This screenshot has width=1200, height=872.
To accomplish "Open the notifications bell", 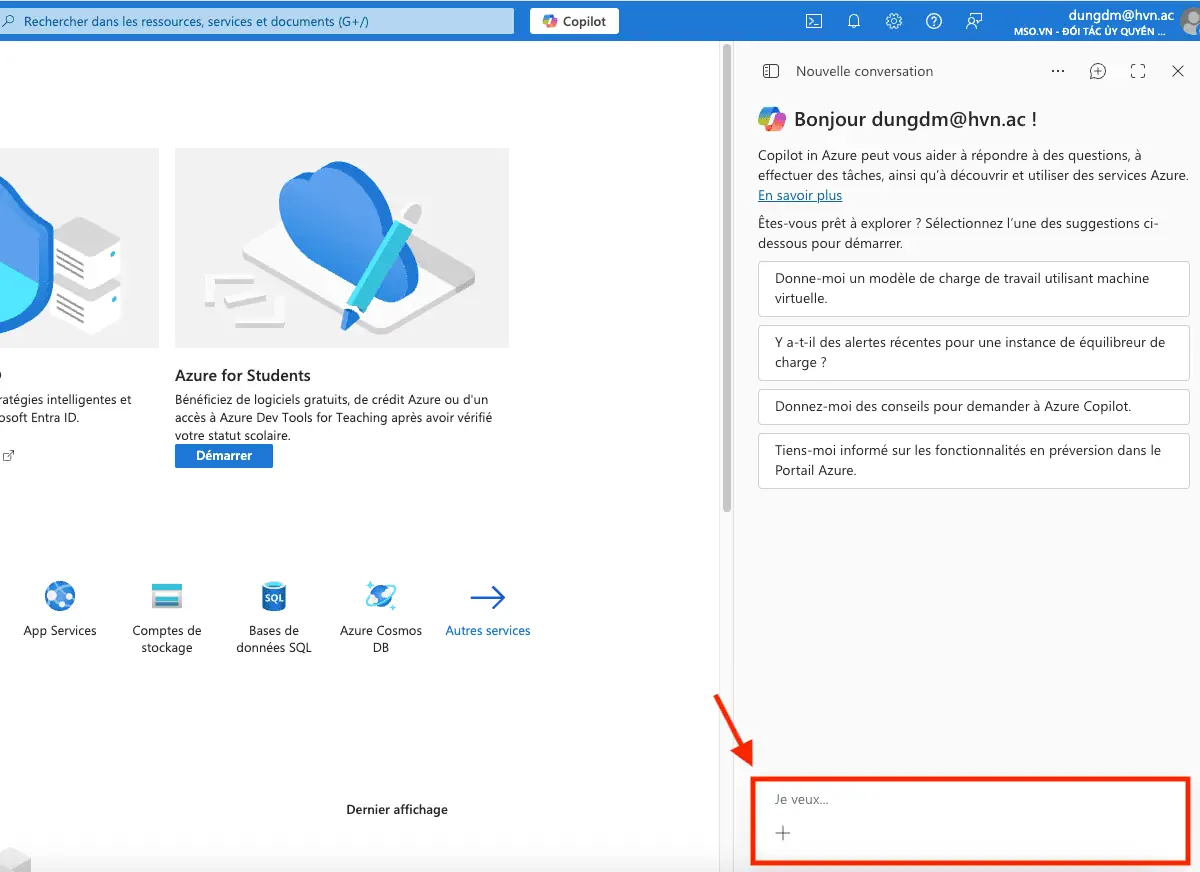I will pos(854,21).
